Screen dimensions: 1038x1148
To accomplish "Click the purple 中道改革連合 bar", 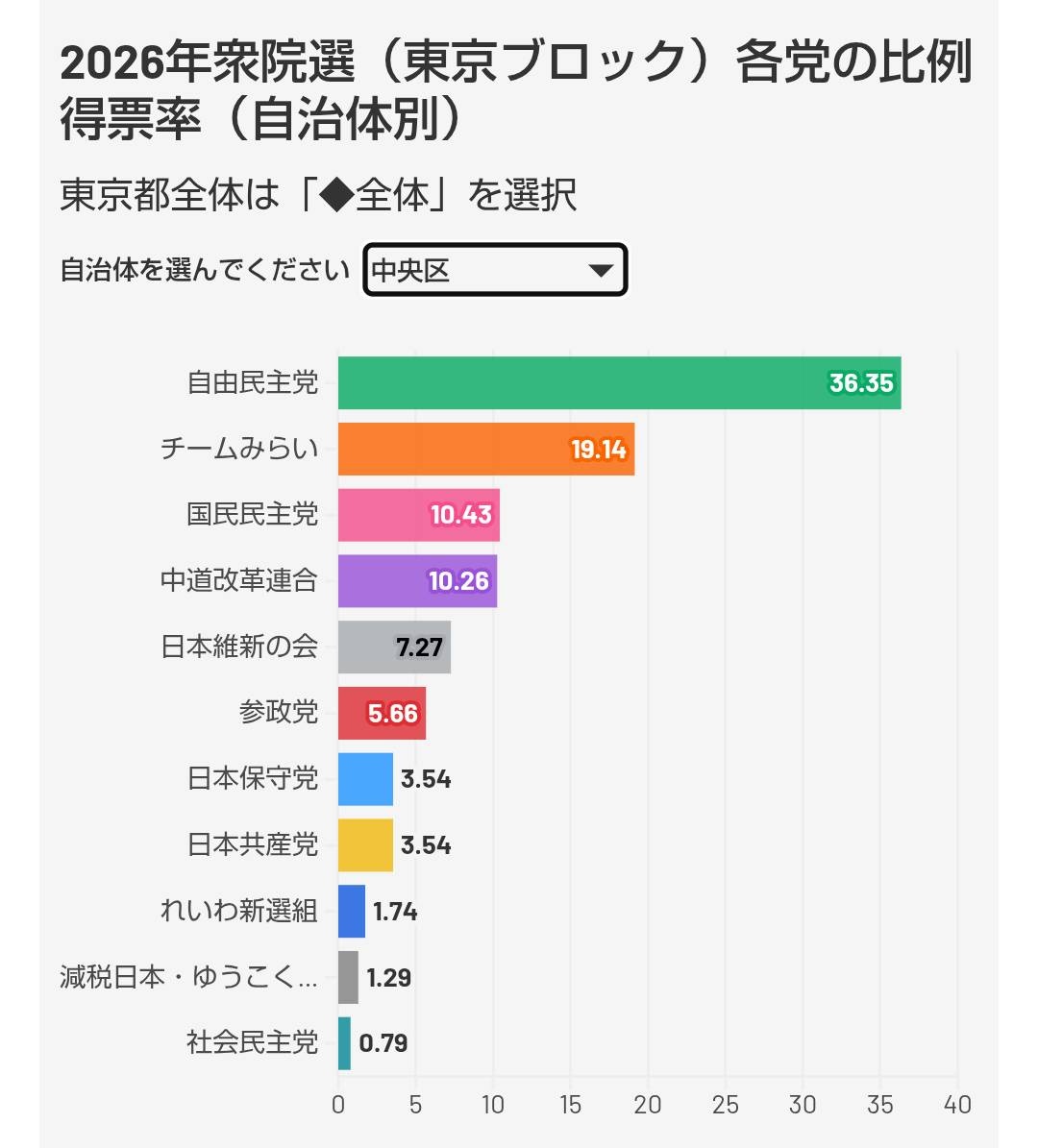I will 383,581.
